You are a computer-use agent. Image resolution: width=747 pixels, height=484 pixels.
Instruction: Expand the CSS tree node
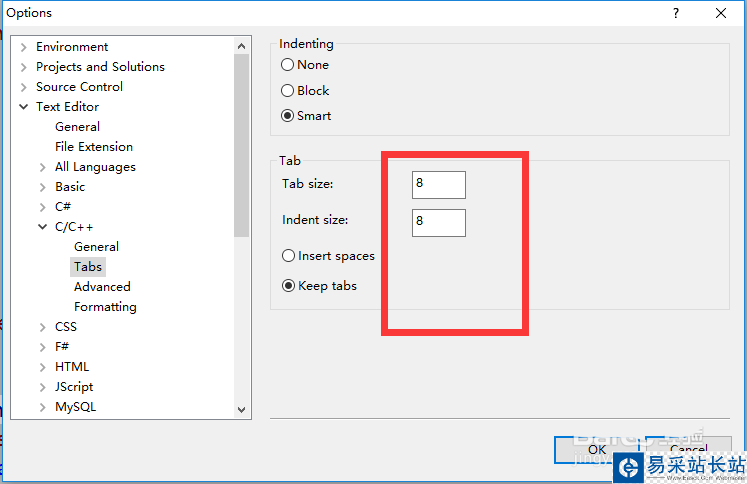42,327
